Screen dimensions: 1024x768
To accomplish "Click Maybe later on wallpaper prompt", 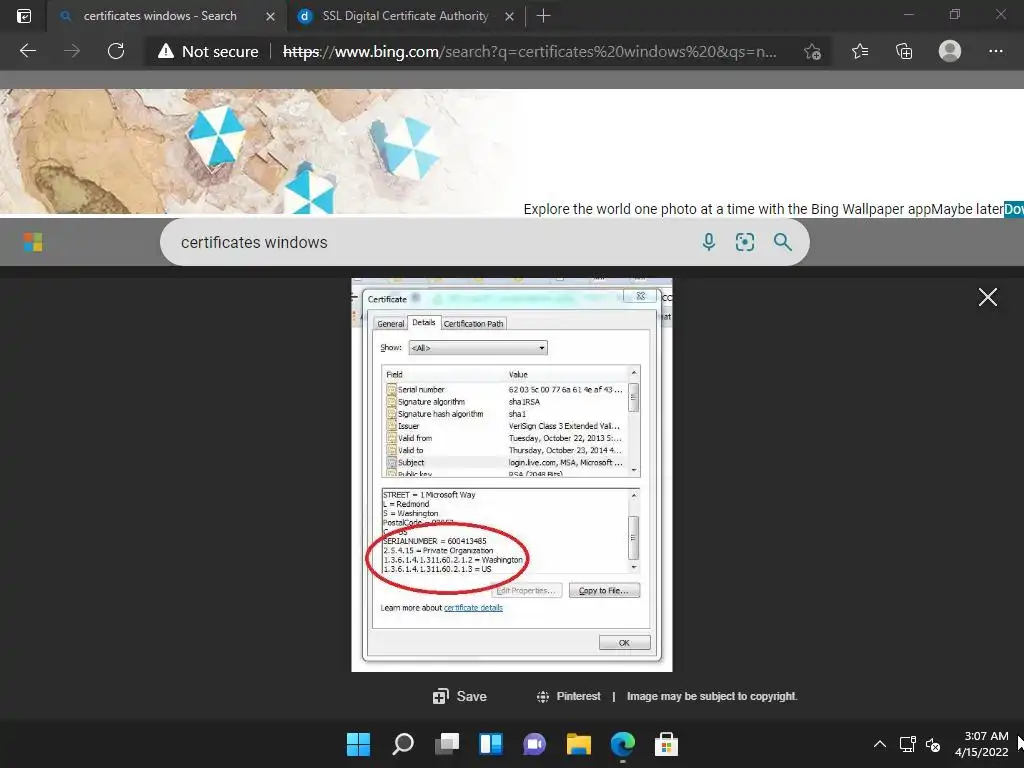I will point(967,209).
